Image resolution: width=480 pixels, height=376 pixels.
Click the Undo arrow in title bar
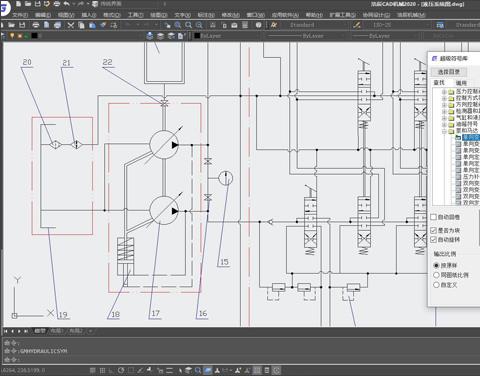pos(66,4)
